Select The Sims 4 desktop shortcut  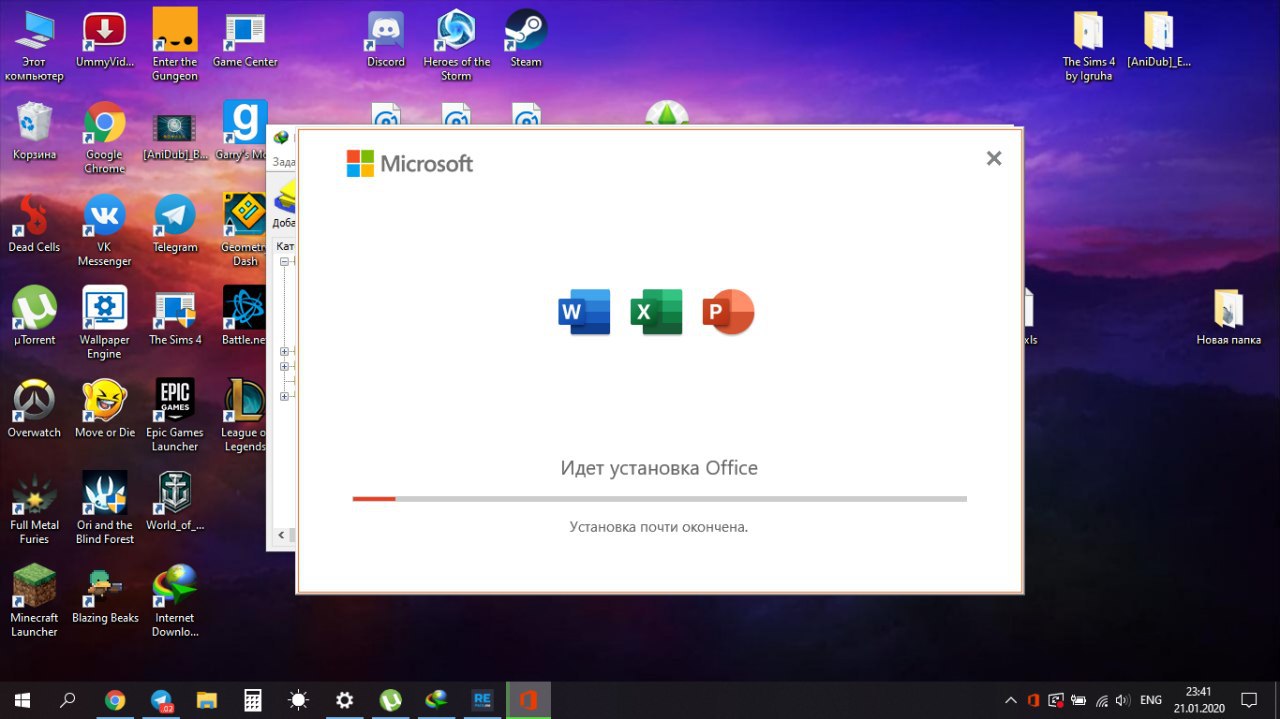tap(175, 316)
